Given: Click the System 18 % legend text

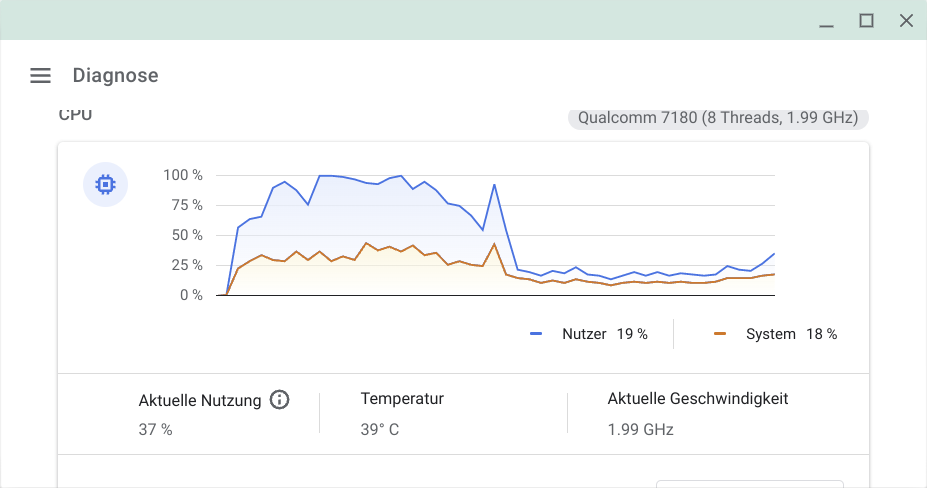Looking at the screenshot, I should [791, 334].
